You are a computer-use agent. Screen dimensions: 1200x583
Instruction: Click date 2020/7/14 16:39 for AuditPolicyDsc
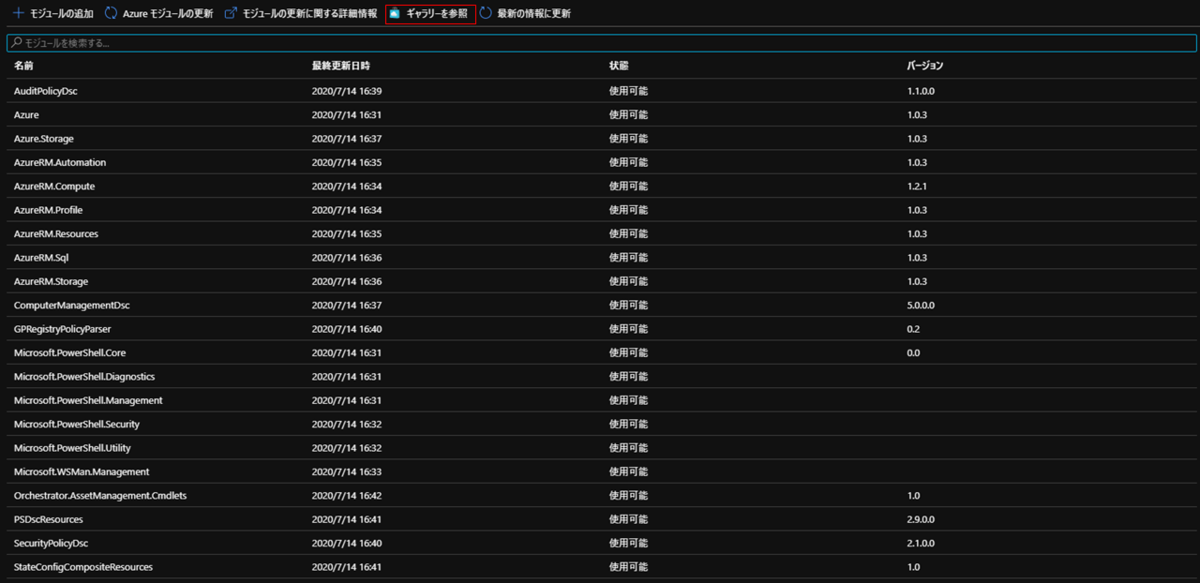347,91
